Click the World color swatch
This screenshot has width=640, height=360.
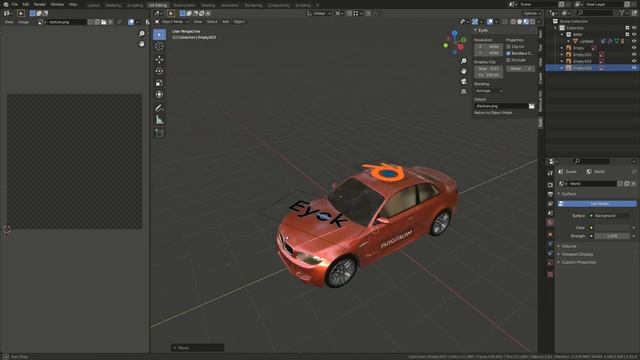(612, 228)
